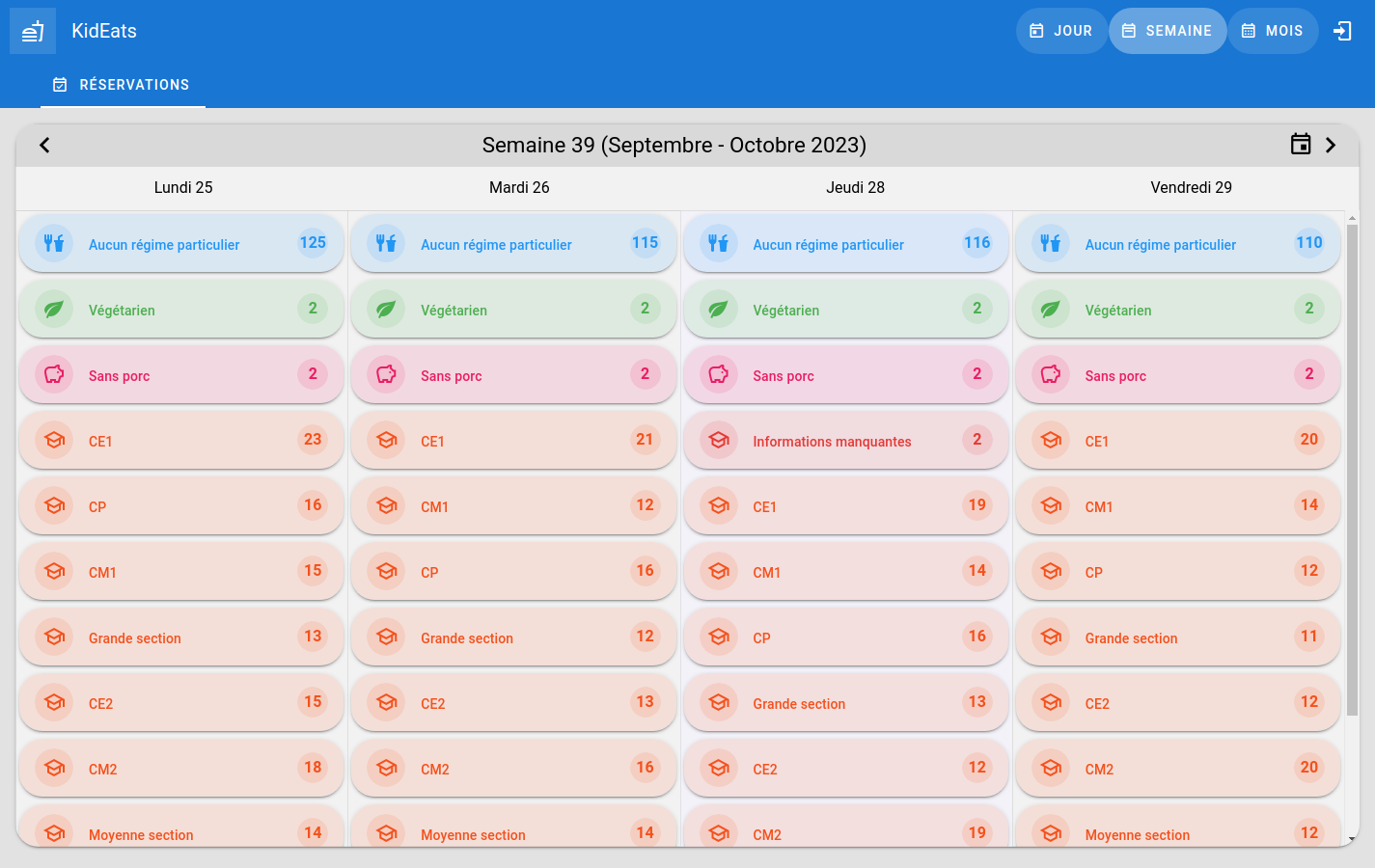This screenshot has width=1375, height=868.
Task: Click the 115 count badge on Mardi
Action: (x=645, y=243)
